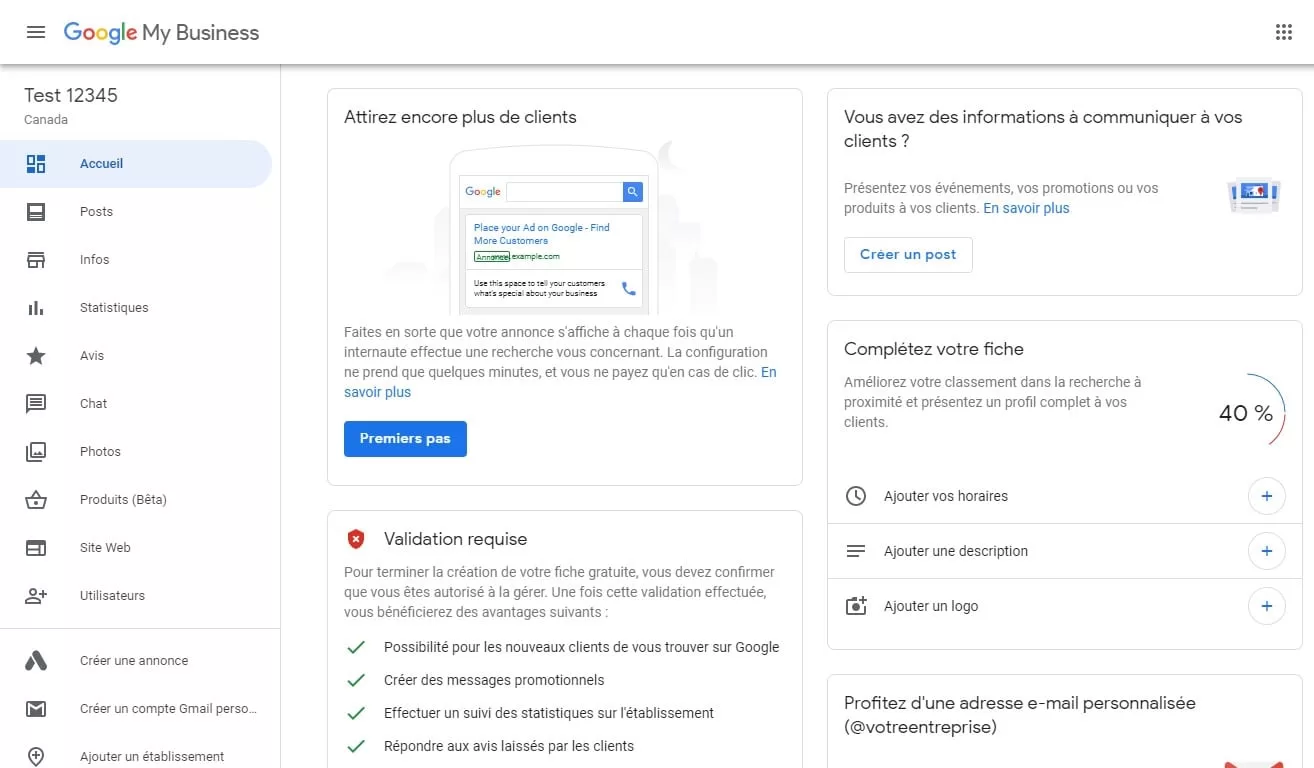Screen dimensions: 1314x768
Task: Expand Ajouter une description with plus button
Action: pos(1266,551)
